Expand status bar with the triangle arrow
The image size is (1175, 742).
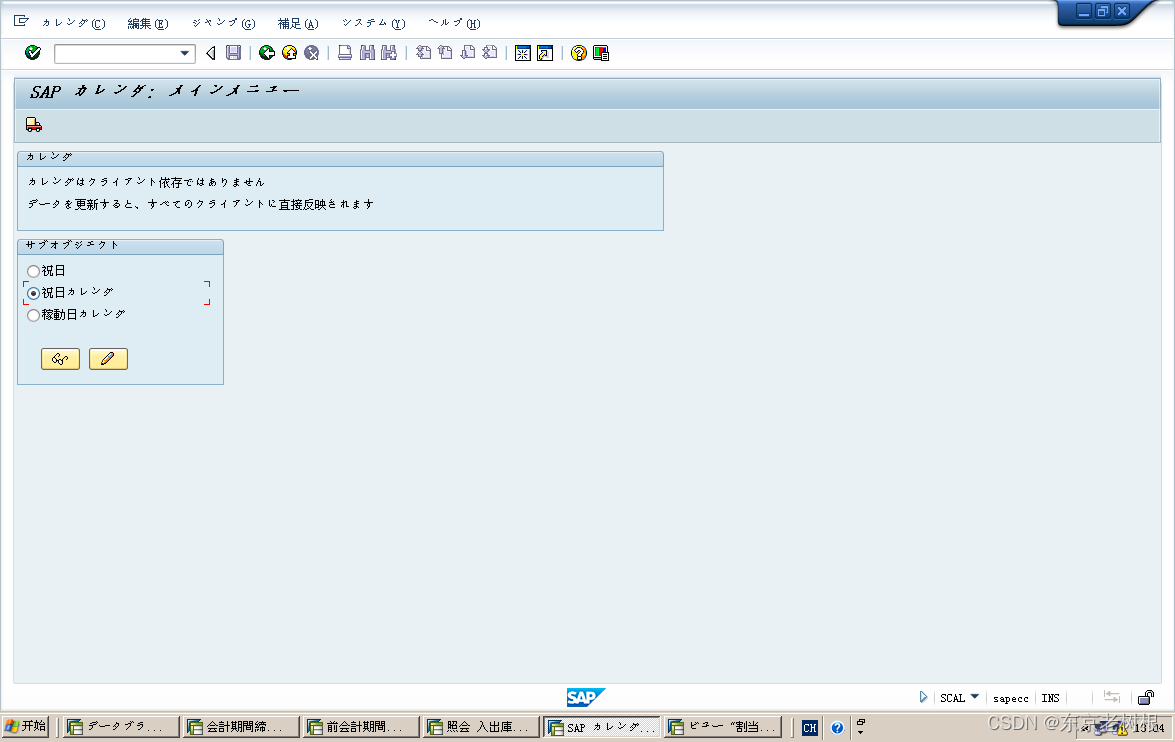[923, 697]
